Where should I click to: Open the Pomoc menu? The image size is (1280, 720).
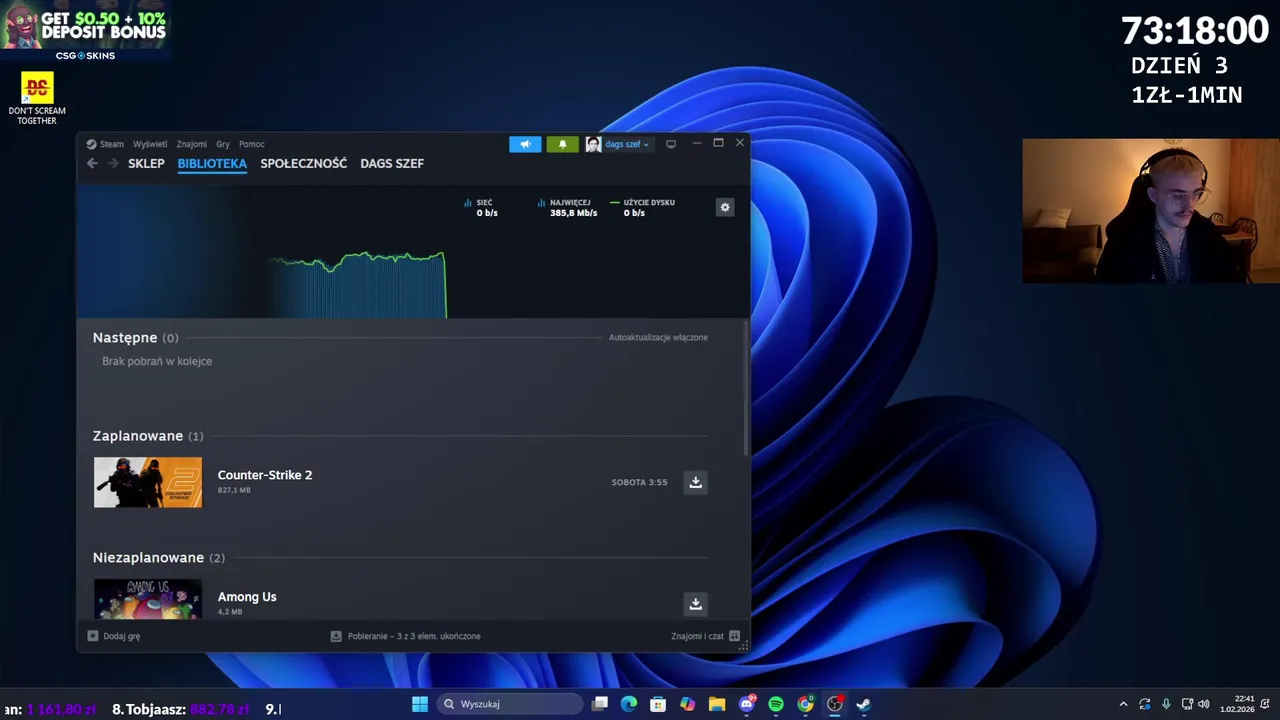[252, 144]
